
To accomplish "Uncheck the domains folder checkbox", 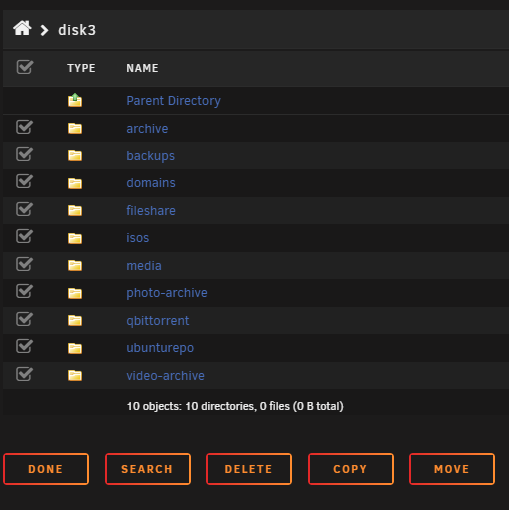I will pyautogui.click(x=24, y=182).
